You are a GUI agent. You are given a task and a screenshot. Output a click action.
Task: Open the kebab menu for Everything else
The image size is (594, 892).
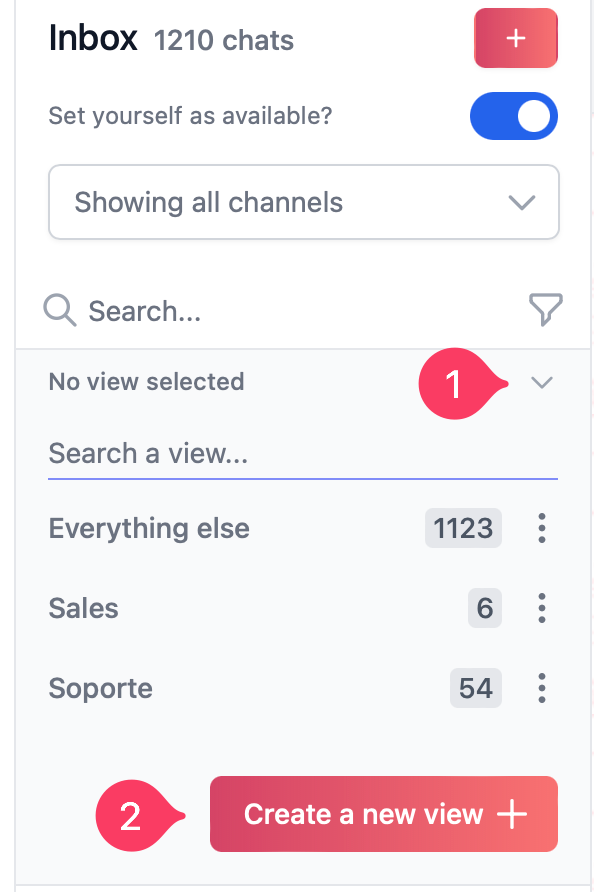point(541,528)
